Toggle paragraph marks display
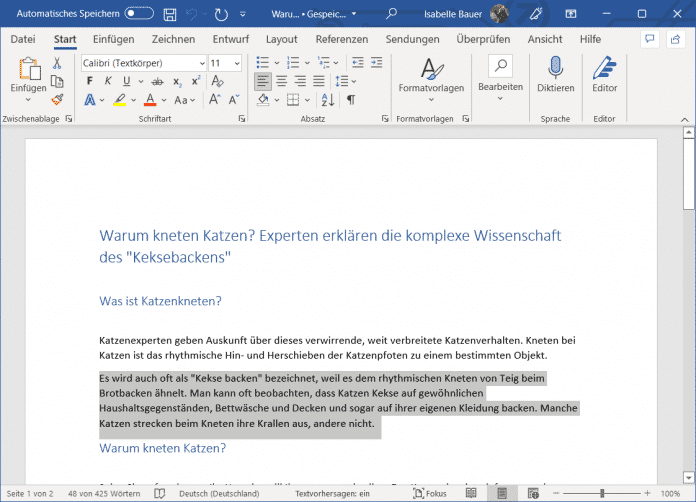696x502 pixels. (x=351, y=100)
